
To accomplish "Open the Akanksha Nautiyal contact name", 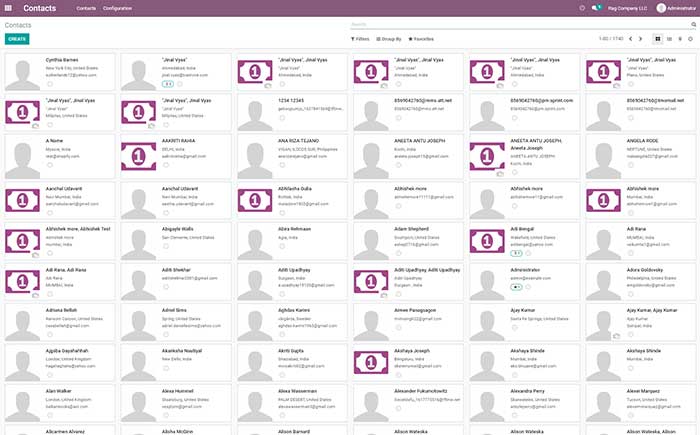I will [x=182, y=351].
